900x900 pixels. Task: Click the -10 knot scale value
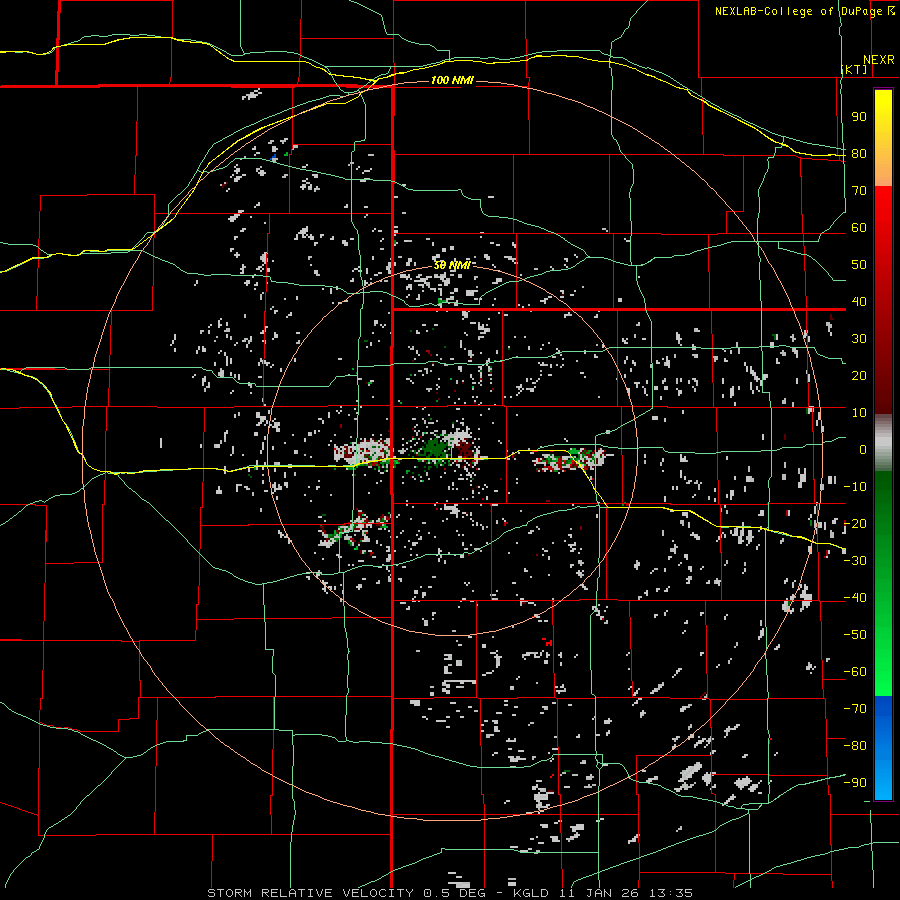[855, 487]
